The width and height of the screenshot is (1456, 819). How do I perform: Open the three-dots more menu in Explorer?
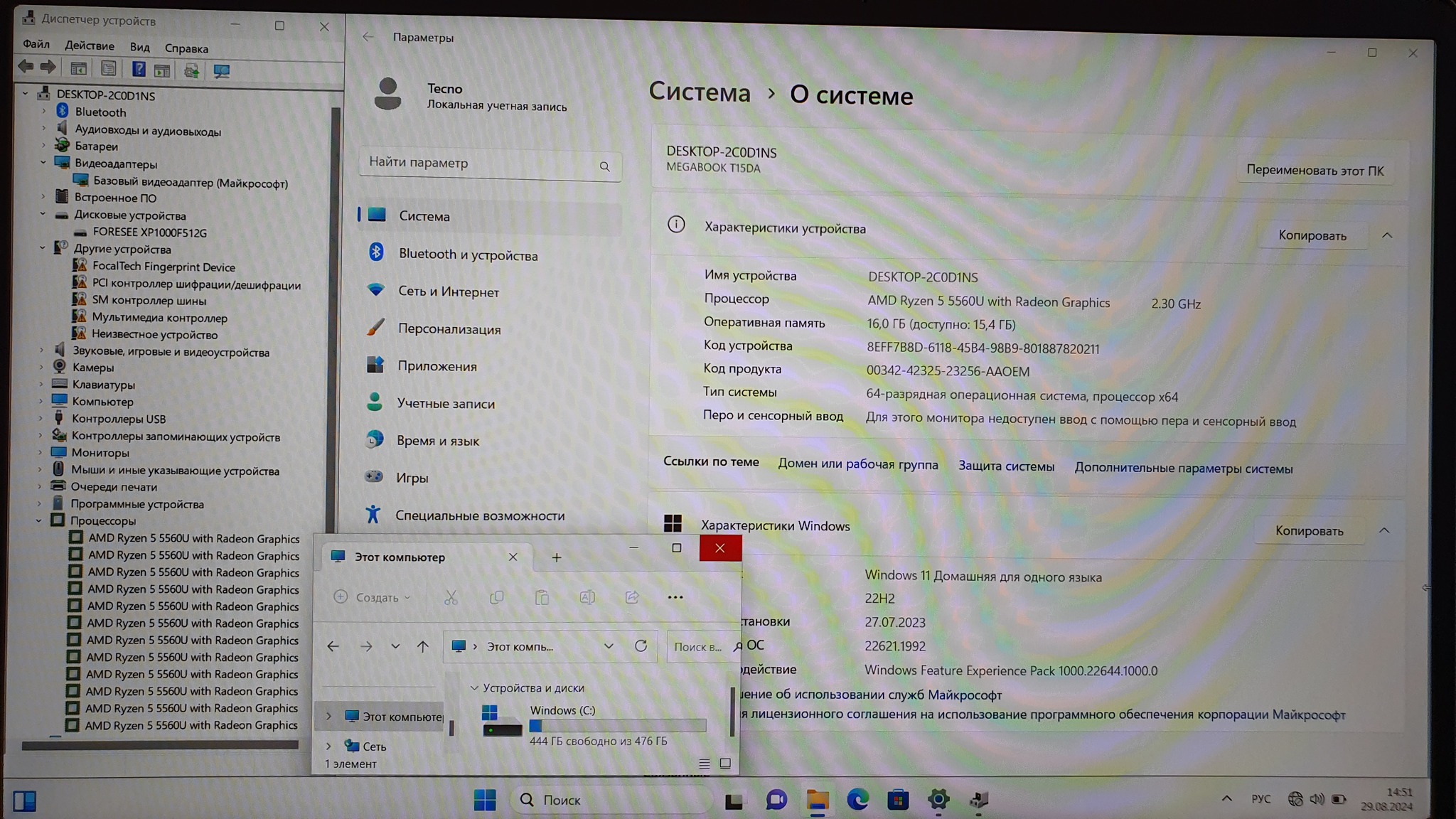tap(675, 597)
